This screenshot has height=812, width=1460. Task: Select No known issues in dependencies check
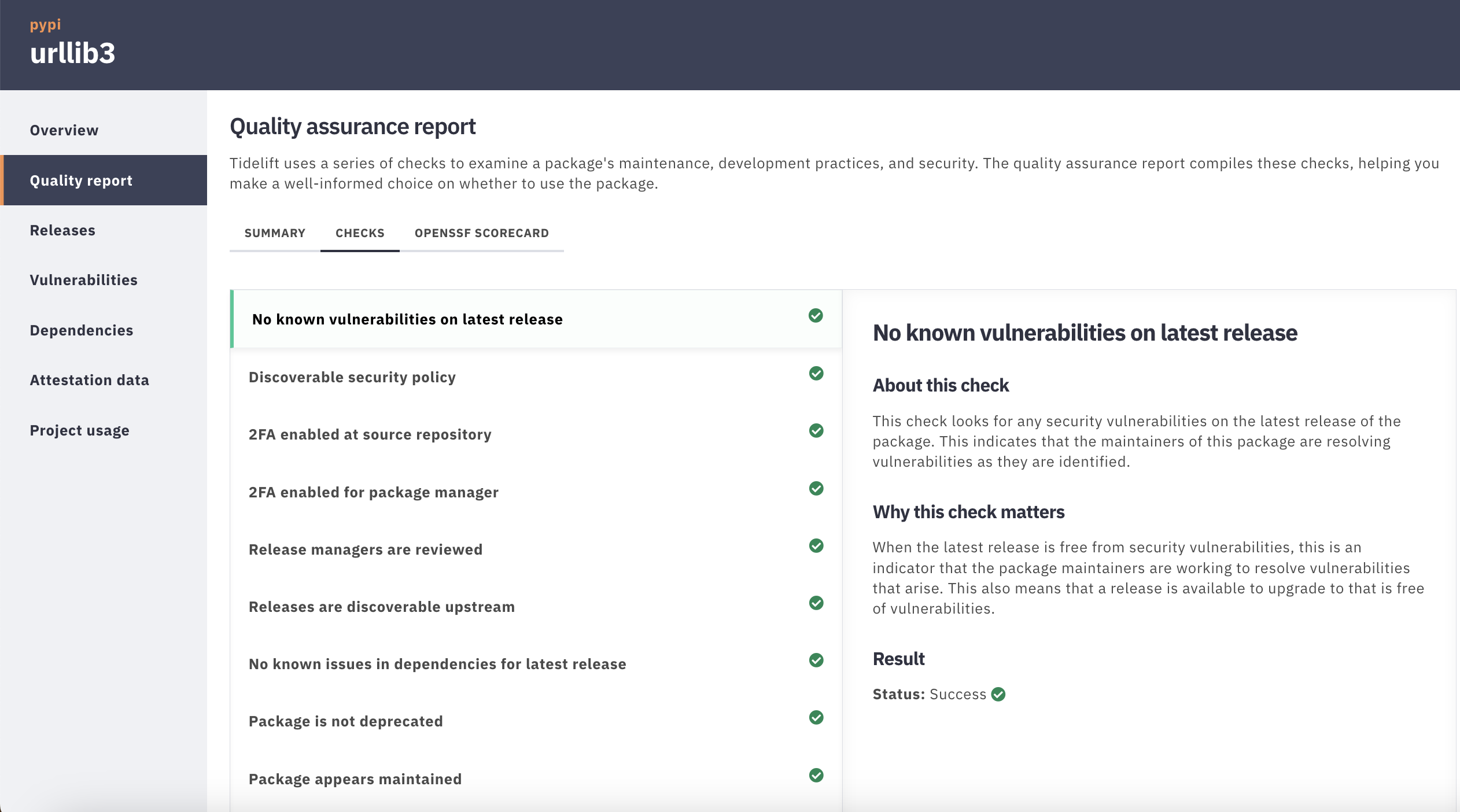coord(536,664)
